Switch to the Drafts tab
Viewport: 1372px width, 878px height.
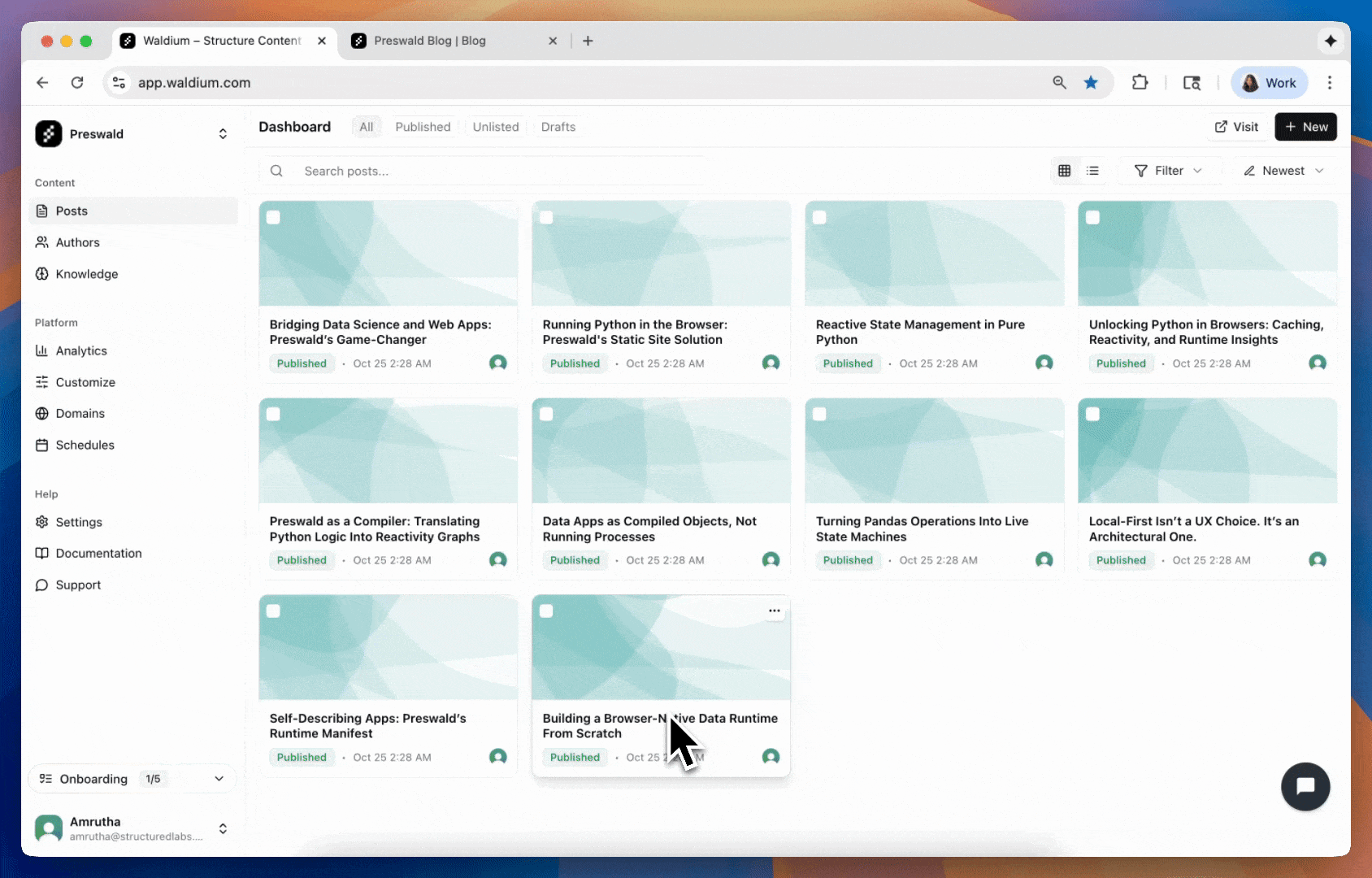click(558, 127)
